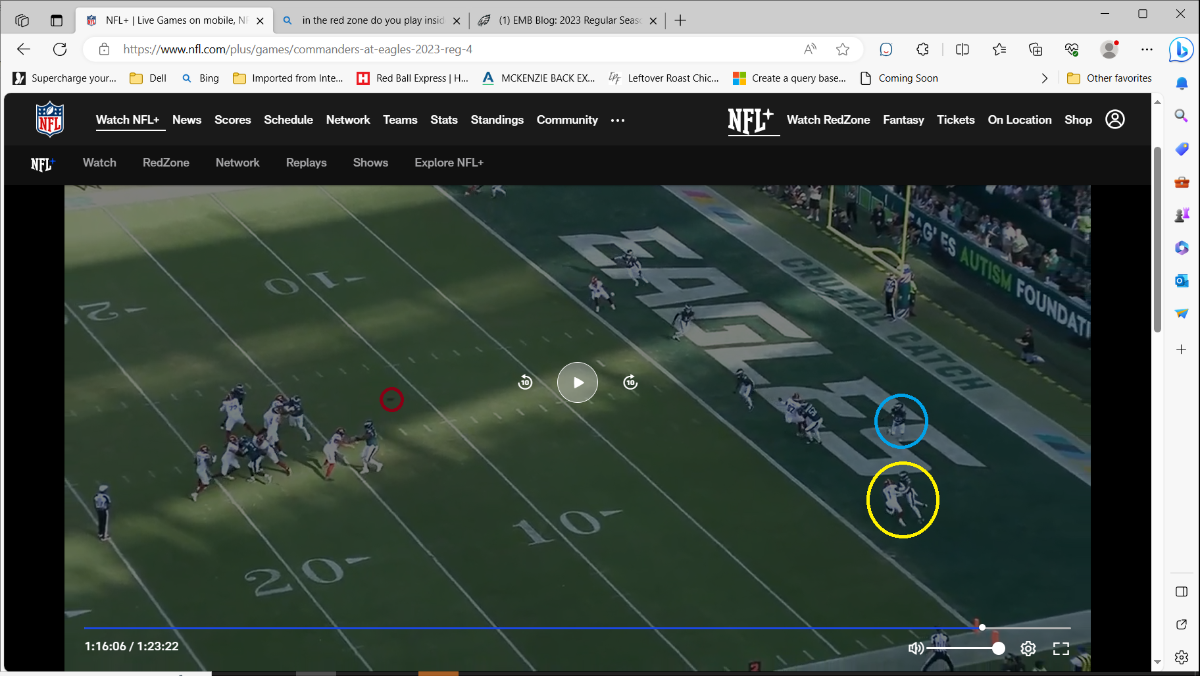Click the video progress bar

pos(530,628)
